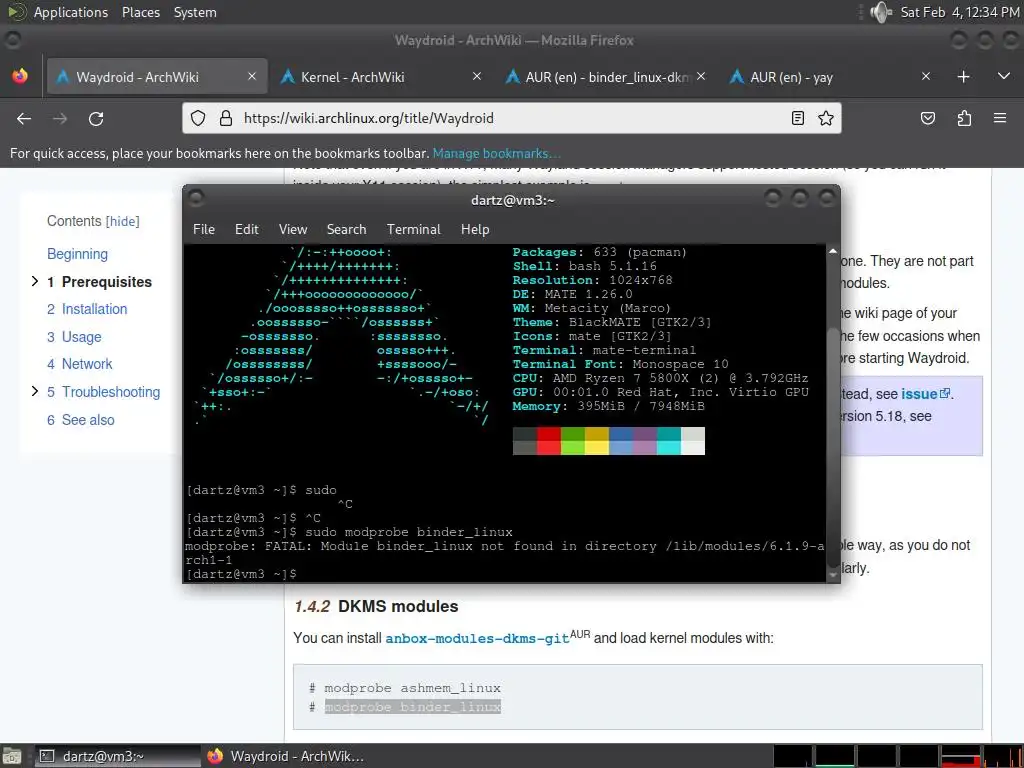Click the URL address bar field
The width and height of the screenshot is (1024, 768).
tap(511, 118)
